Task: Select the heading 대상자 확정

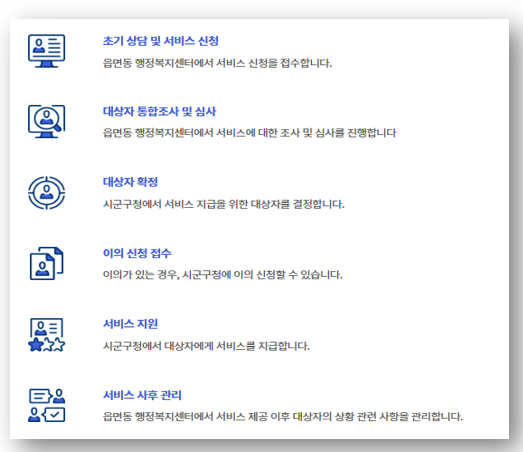Action: (x=130, y=182)
